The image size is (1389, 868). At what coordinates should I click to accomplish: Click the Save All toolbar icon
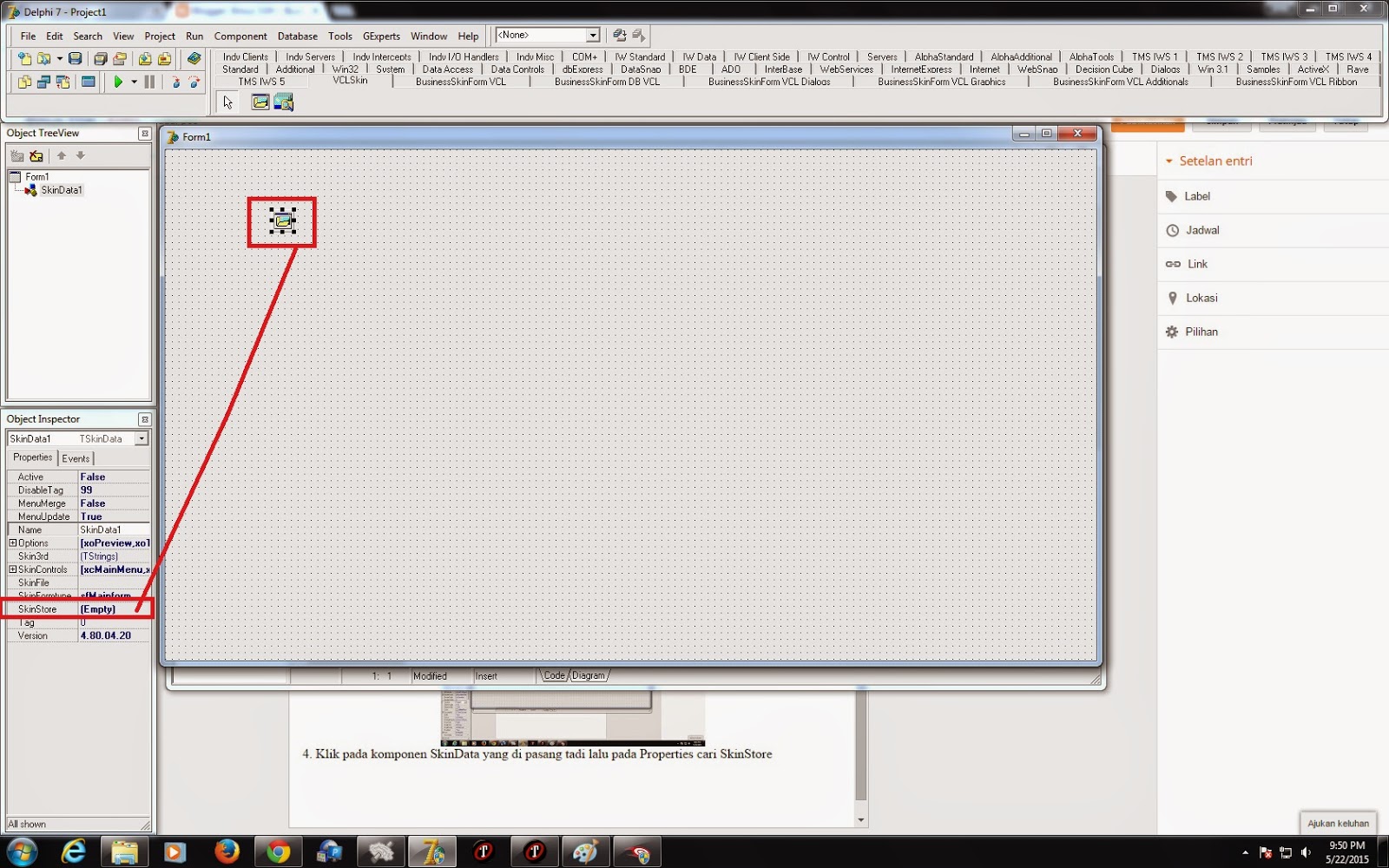click(100, 58)
